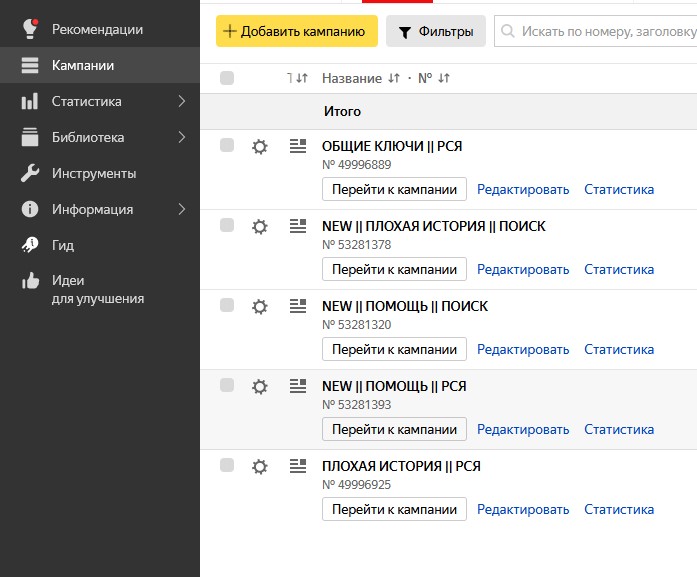Open Информация in the sidebar
The width and height of the screenshot is (697, 577).
pos(100,209)
